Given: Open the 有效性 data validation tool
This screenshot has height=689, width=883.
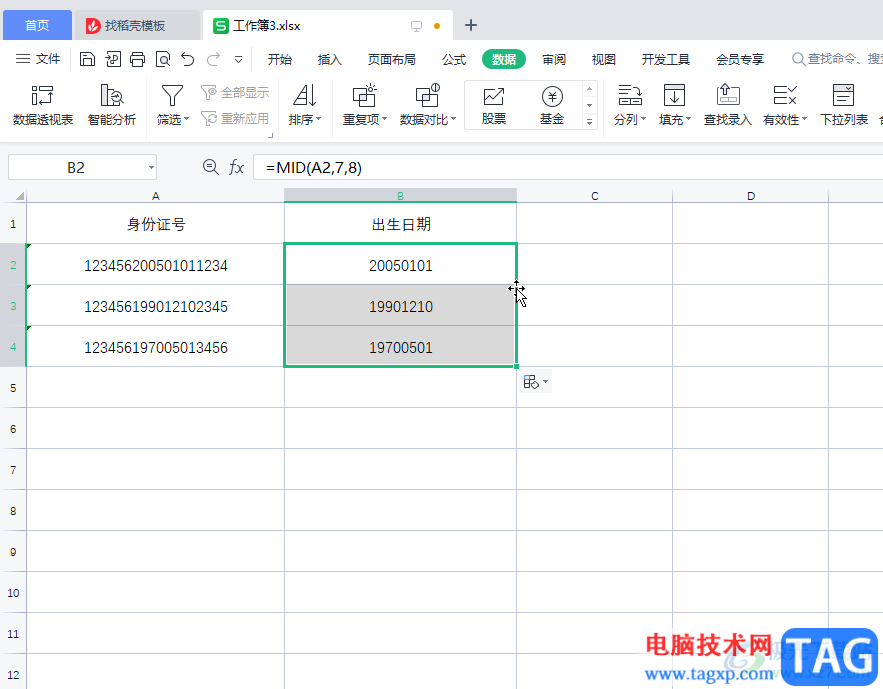Looking at the screenshot, I should (x=785, y=105).
